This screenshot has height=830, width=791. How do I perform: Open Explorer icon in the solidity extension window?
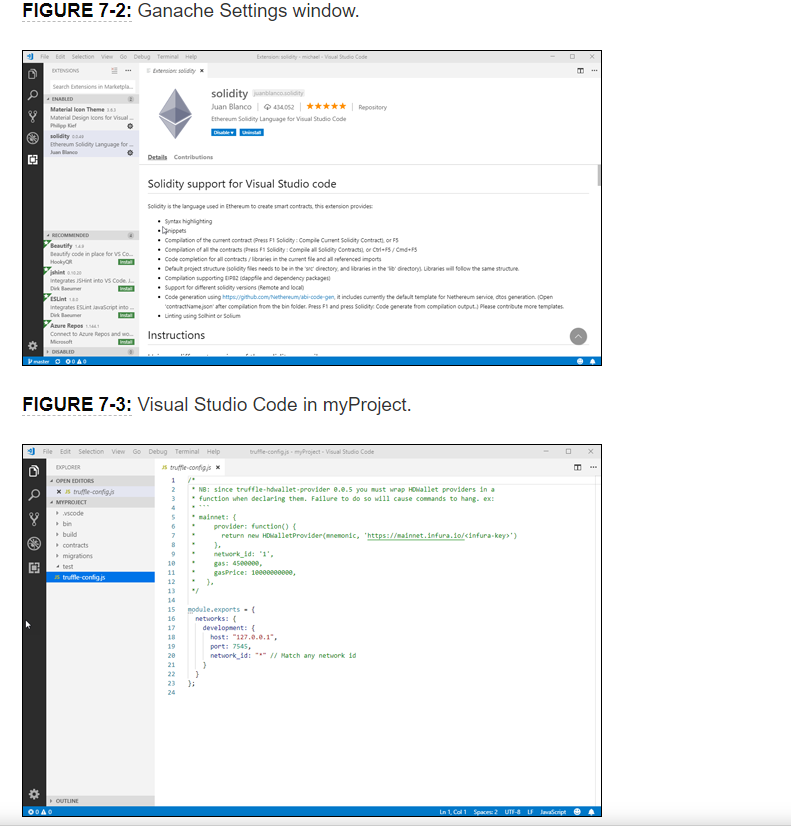coord(33,74)
